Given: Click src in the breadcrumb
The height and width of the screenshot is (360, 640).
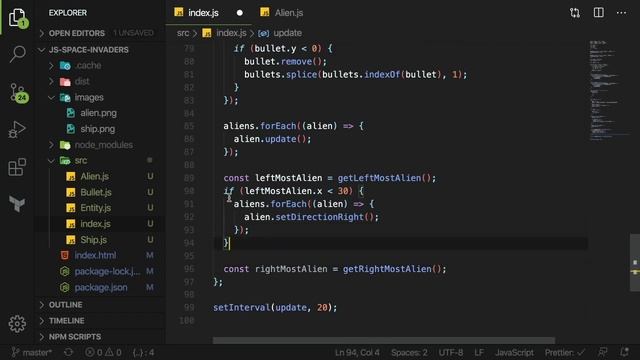Looking at the screenshot, I should (x=183, y=33).
